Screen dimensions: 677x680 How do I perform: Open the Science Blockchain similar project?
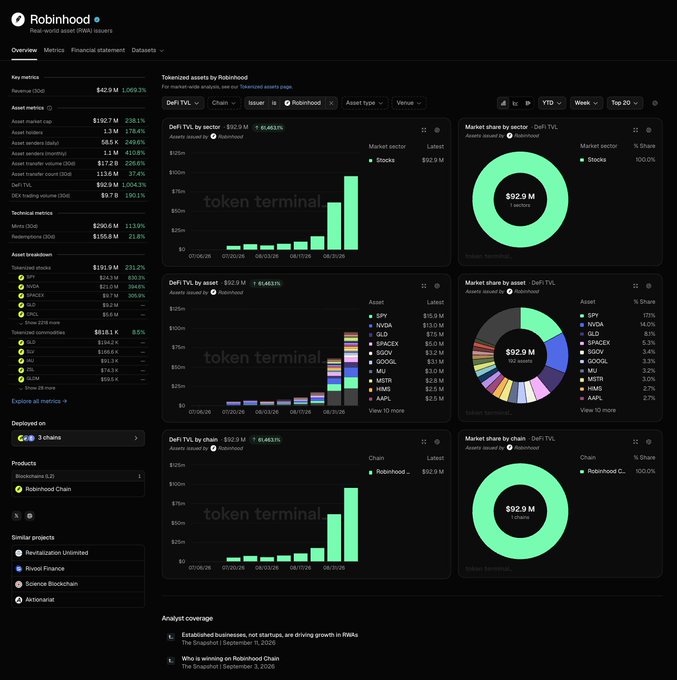click(x=78, y=584)
